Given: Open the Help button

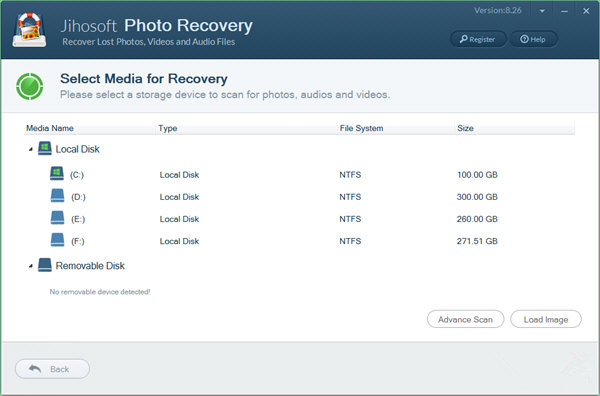Looking at the screenshot, I should pos(533,39).
